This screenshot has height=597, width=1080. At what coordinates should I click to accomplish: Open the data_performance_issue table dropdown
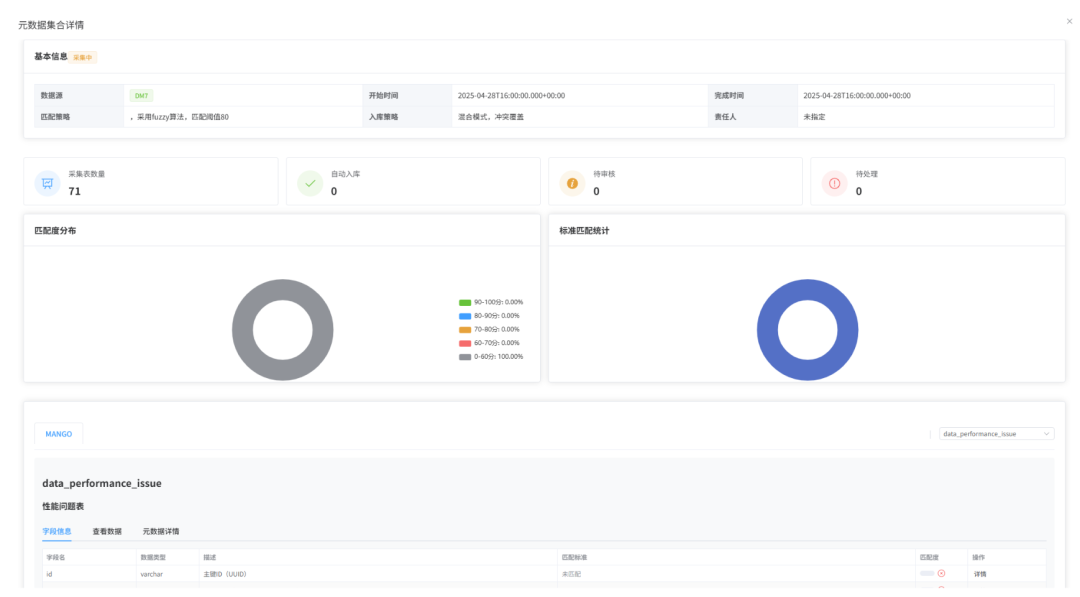point(997,434)
